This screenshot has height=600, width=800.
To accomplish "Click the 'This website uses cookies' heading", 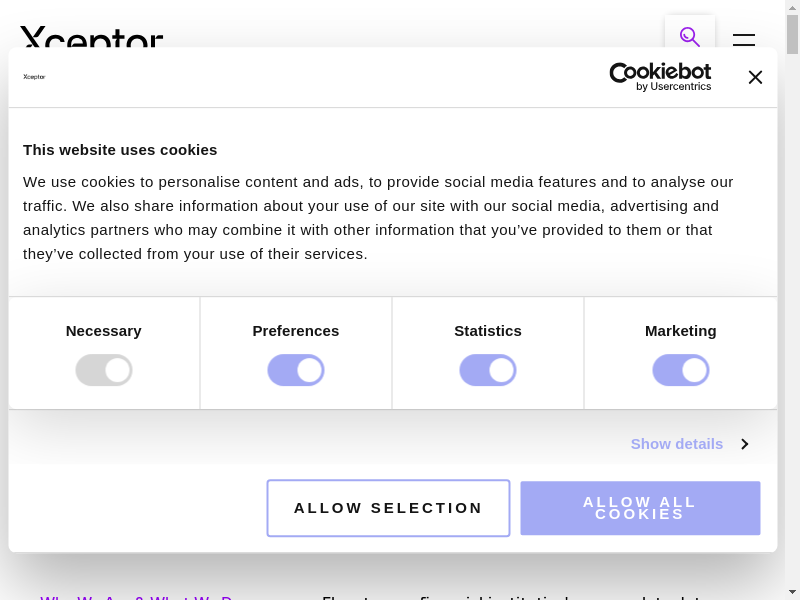I will coord(120,150).
